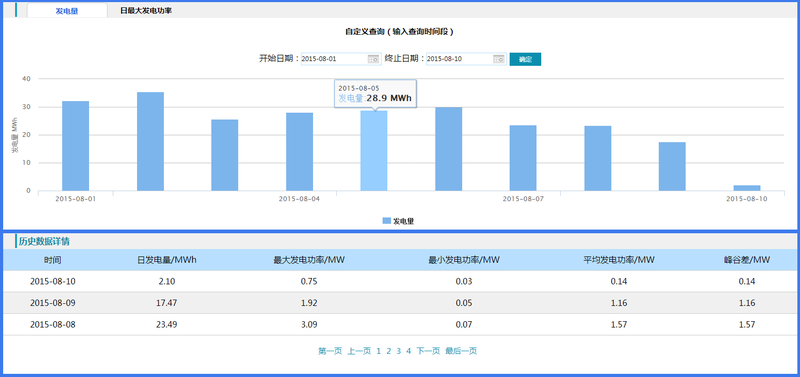
Task: Click the 23.49 daily generation value
Action: (167, 324)
